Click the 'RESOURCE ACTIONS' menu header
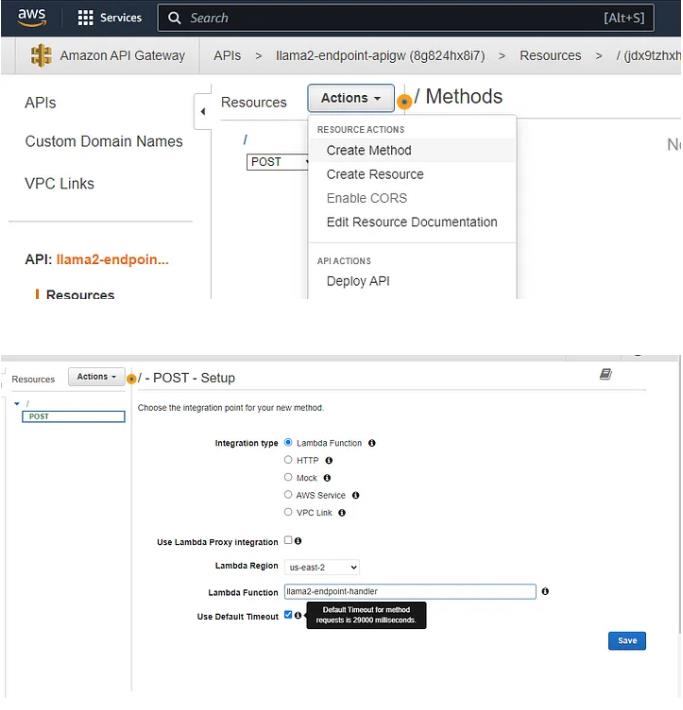 click(361, 130)
